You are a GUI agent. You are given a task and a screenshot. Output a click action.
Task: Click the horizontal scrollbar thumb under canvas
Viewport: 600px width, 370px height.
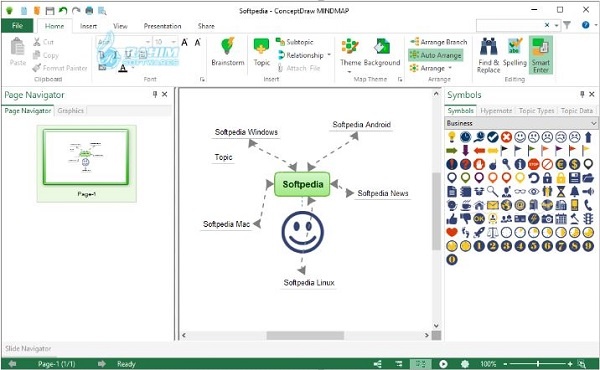pos(305,336)
